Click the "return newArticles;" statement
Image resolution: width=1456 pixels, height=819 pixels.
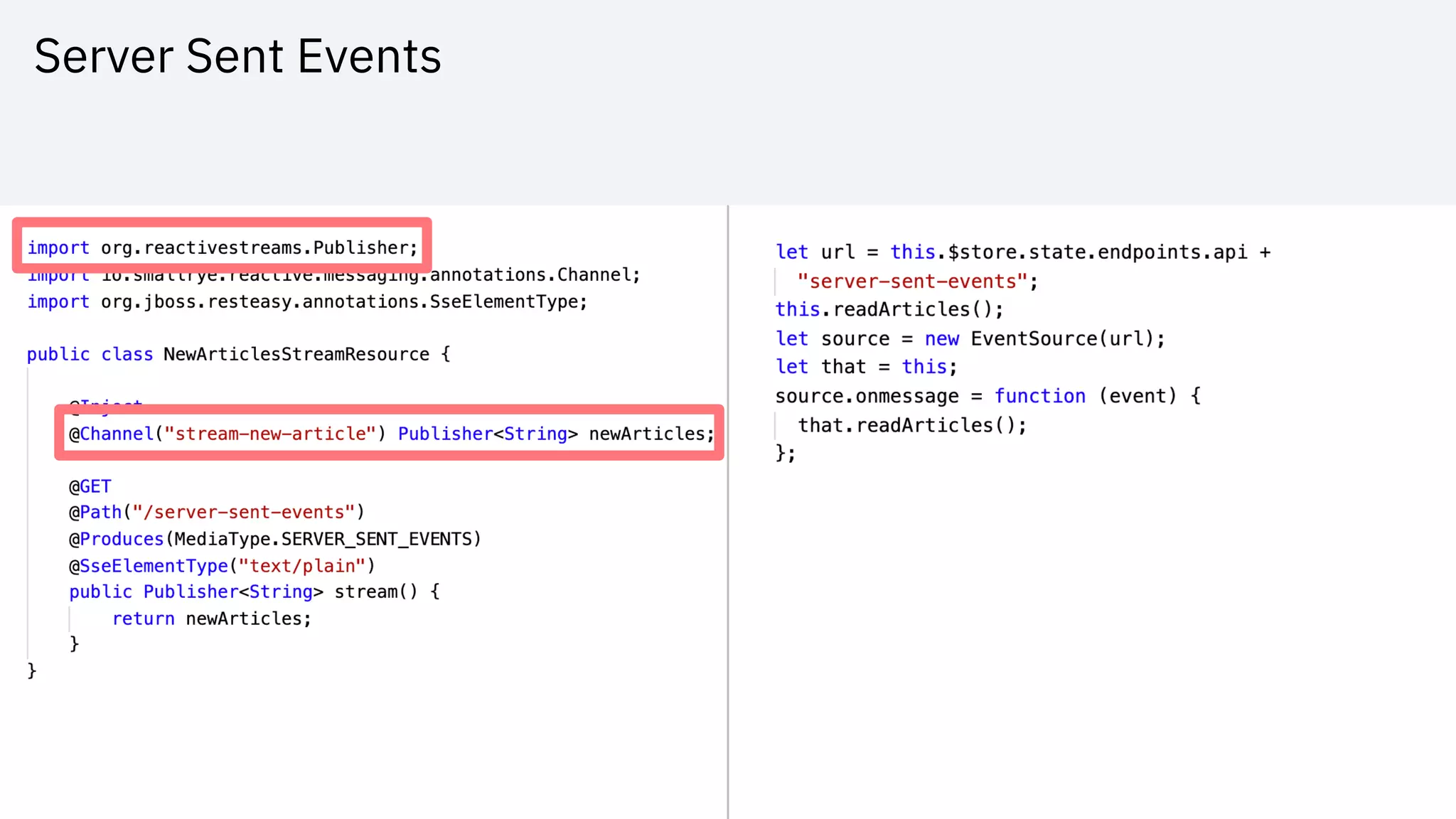click(x=212, y=619)
